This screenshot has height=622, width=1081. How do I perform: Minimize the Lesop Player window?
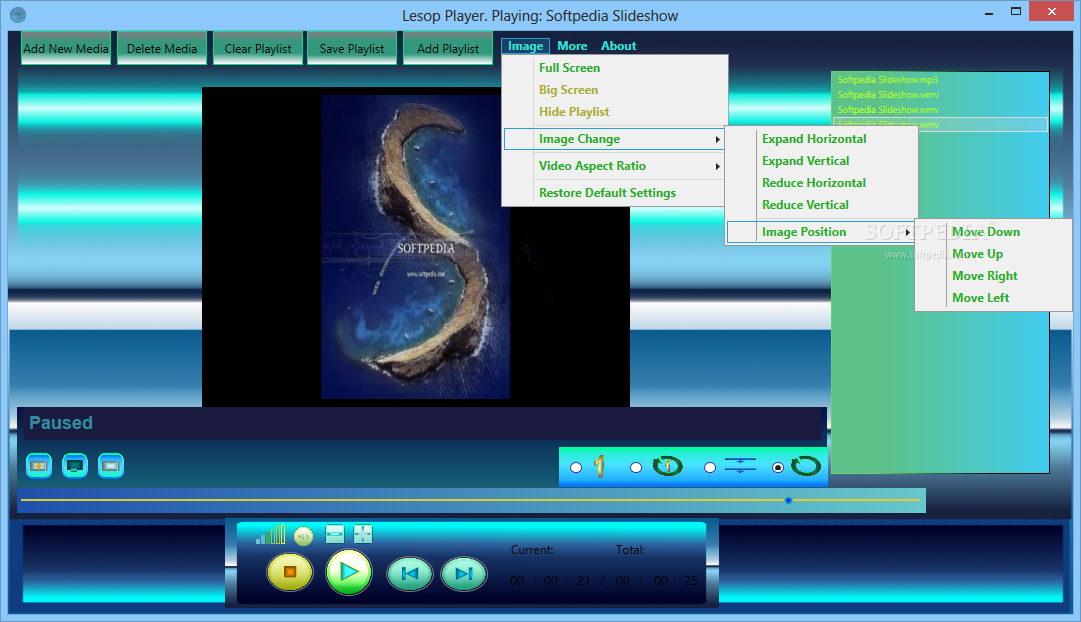[x=989, y=12]
